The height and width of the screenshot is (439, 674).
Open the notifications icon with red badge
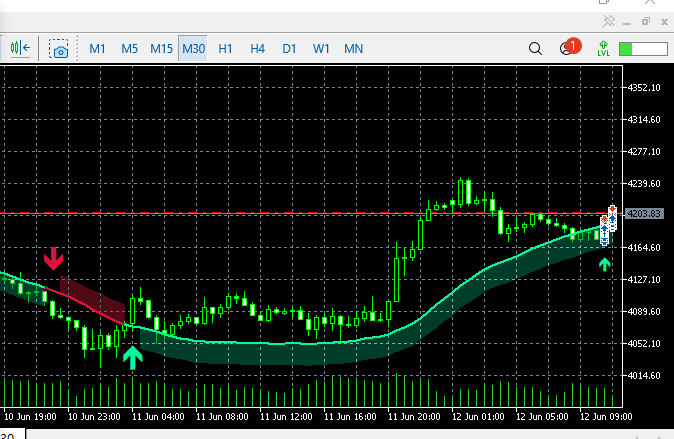click(x=570, y=47)
